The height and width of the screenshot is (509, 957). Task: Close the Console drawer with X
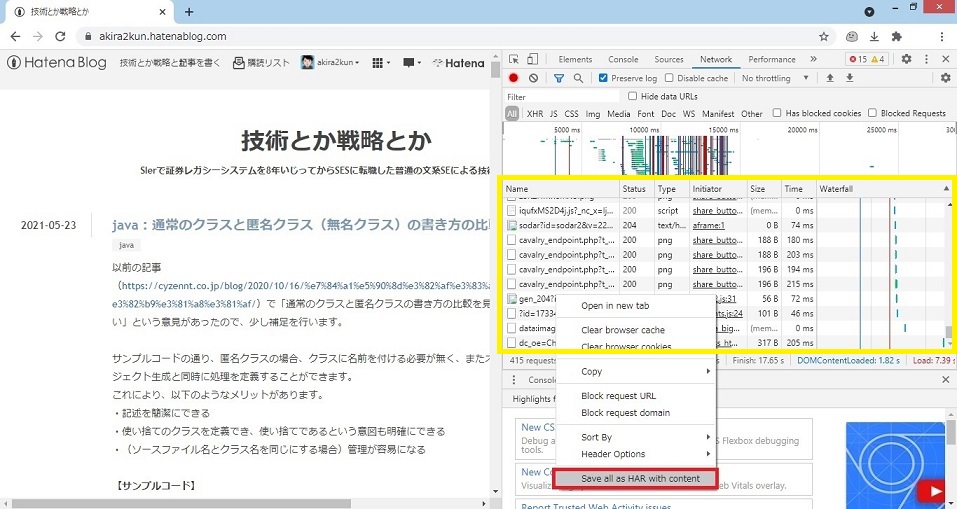point(945,380)
